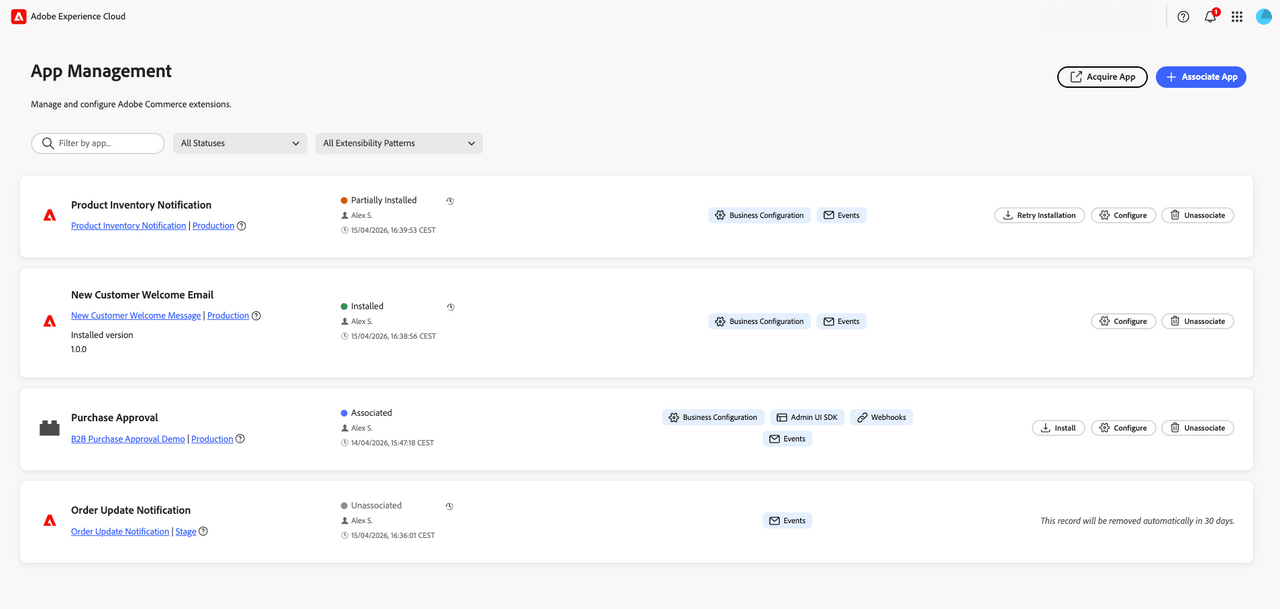
Task: Open the app switcher grid icon
Action: pyautogui.click(x=1237, y=17)
